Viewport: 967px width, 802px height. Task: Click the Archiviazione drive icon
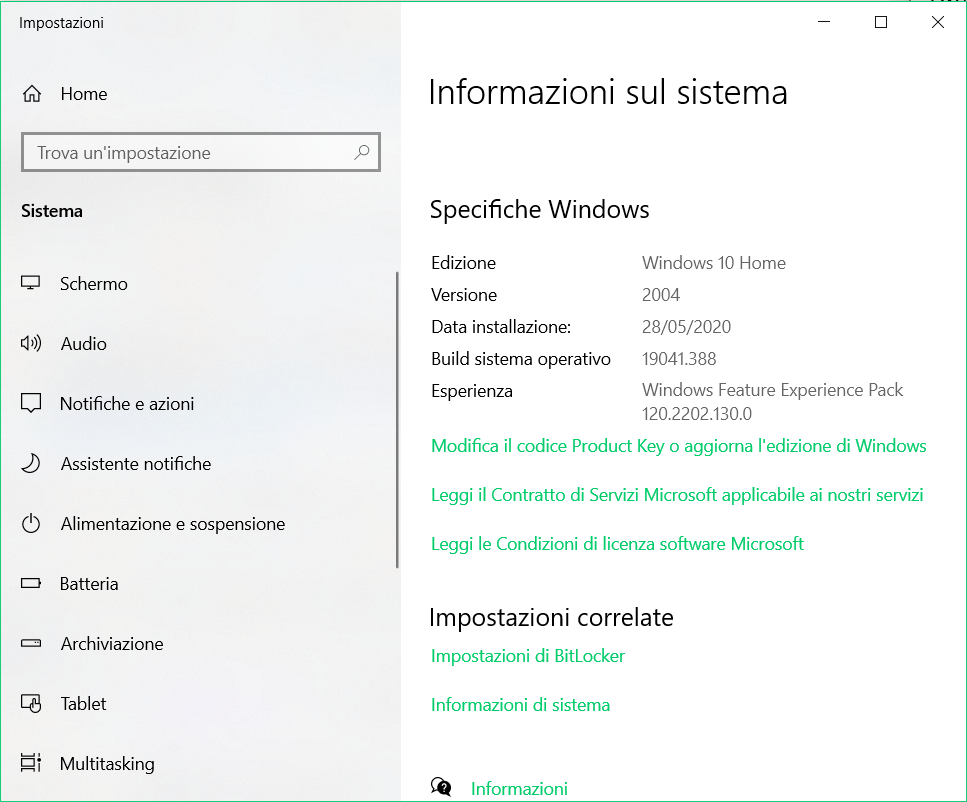(x=31, y=643)
